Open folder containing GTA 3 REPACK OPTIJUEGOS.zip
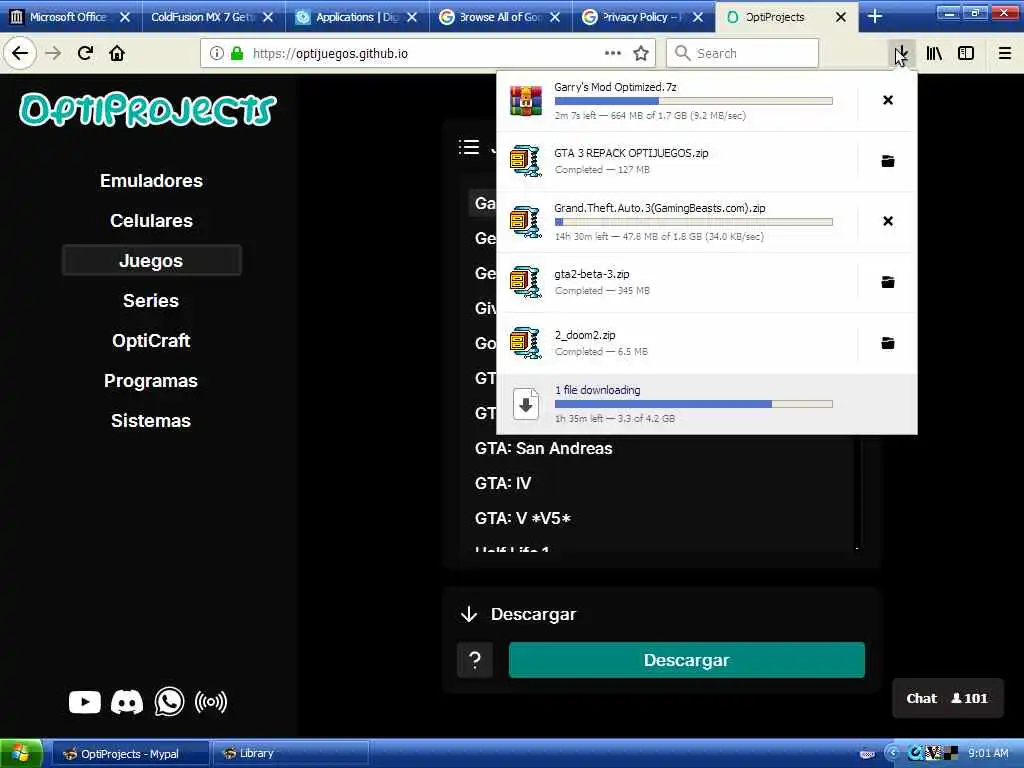The image size is (1024, 768). point(888,161)
